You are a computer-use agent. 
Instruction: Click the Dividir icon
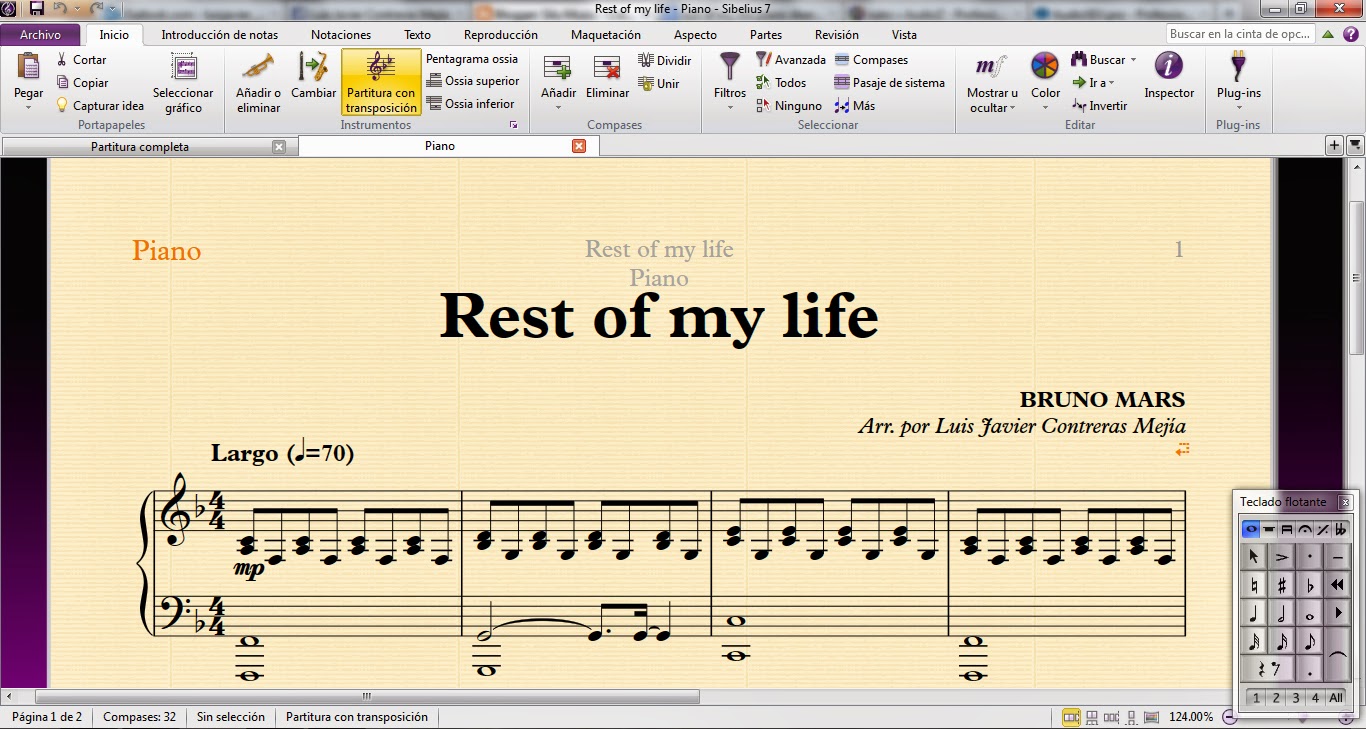[x=646, y=61]
